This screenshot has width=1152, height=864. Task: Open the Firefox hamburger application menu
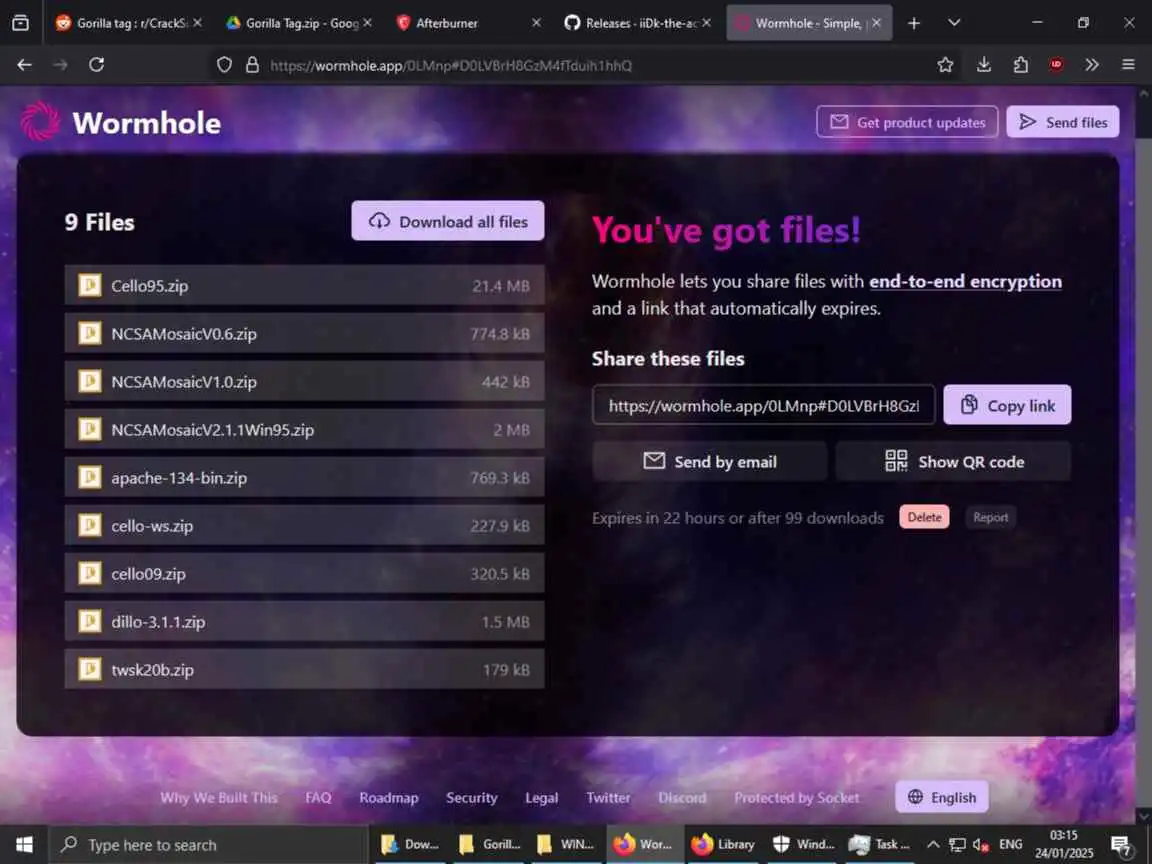click(x=1128, y=65)
